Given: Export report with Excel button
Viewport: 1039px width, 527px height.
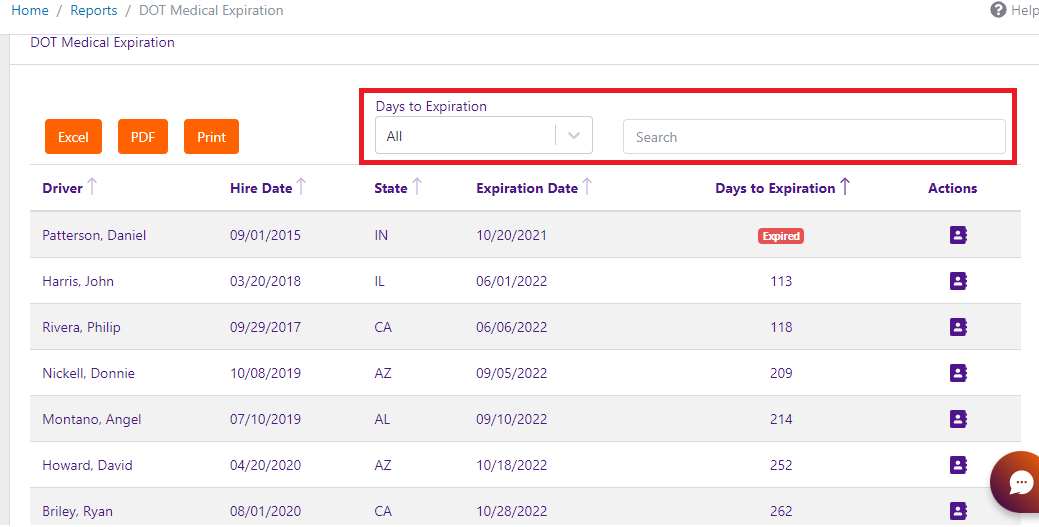Looking at the screenshot, I should [x=73, y=137].
